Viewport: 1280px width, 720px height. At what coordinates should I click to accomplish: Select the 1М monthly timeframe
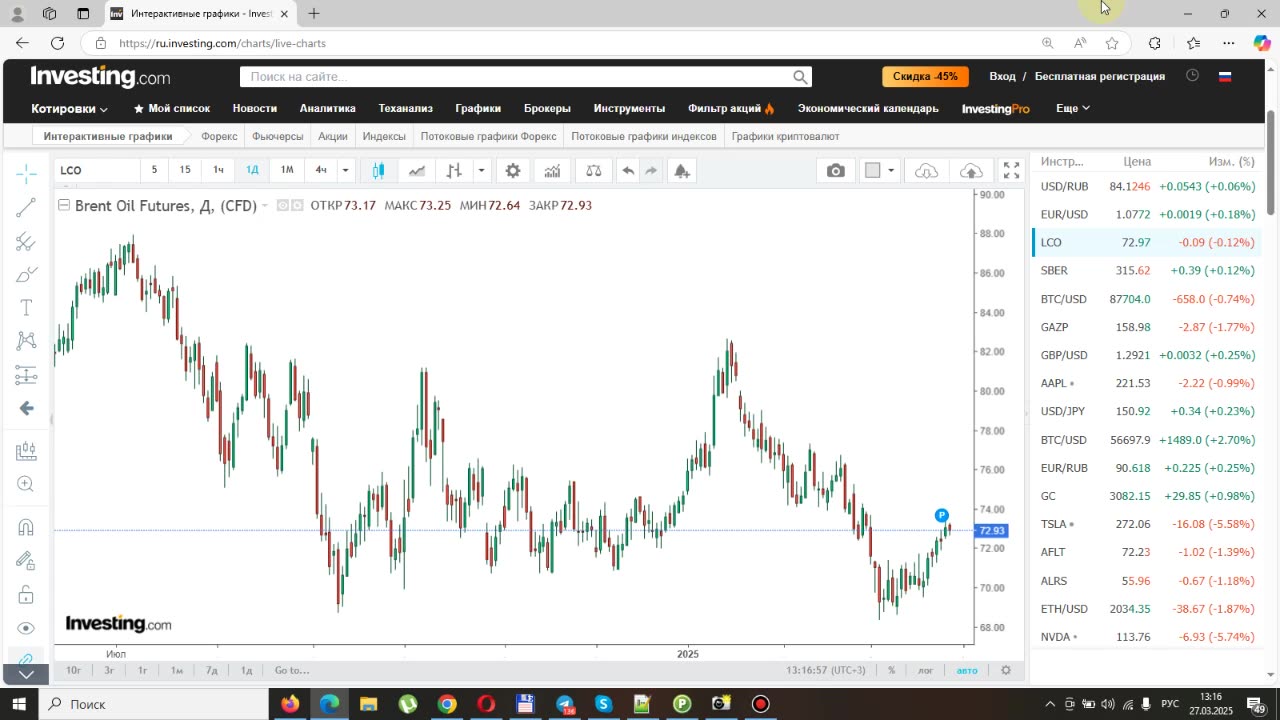click(287, 170)
